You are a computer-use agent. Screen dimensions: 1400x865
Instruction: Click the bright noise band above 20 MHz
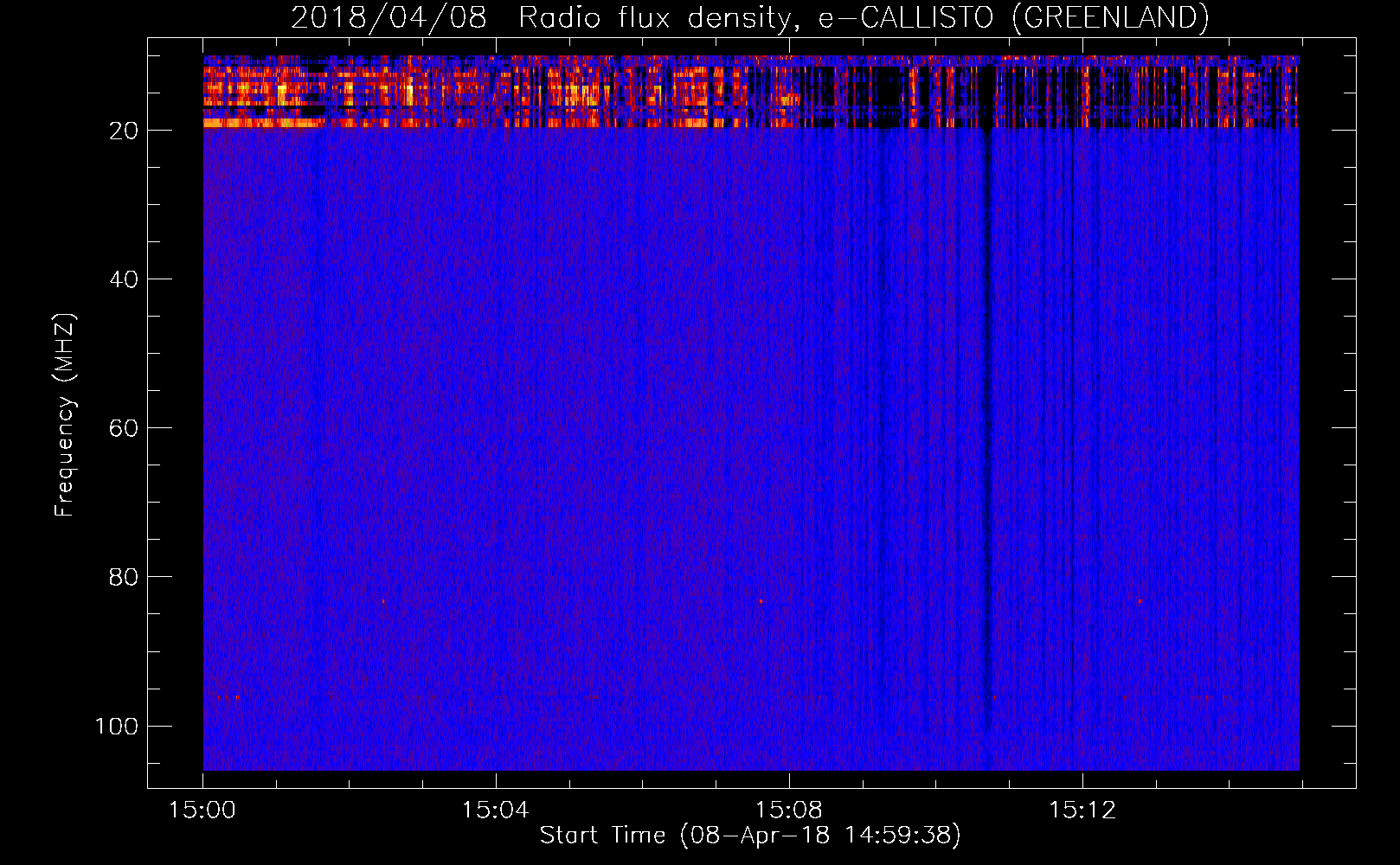(x=751, y=92)
